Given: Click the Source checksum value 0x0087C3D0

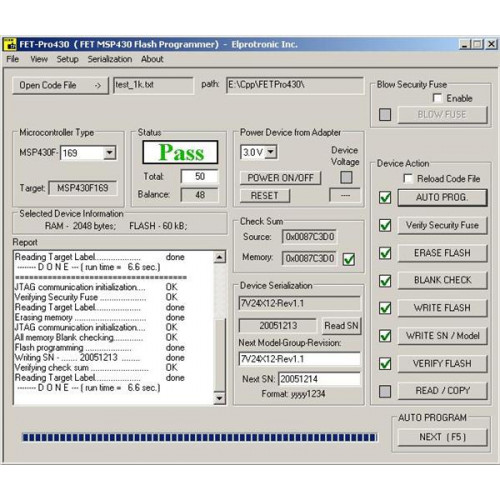Looking at the screenshot, I should [309, 237].
